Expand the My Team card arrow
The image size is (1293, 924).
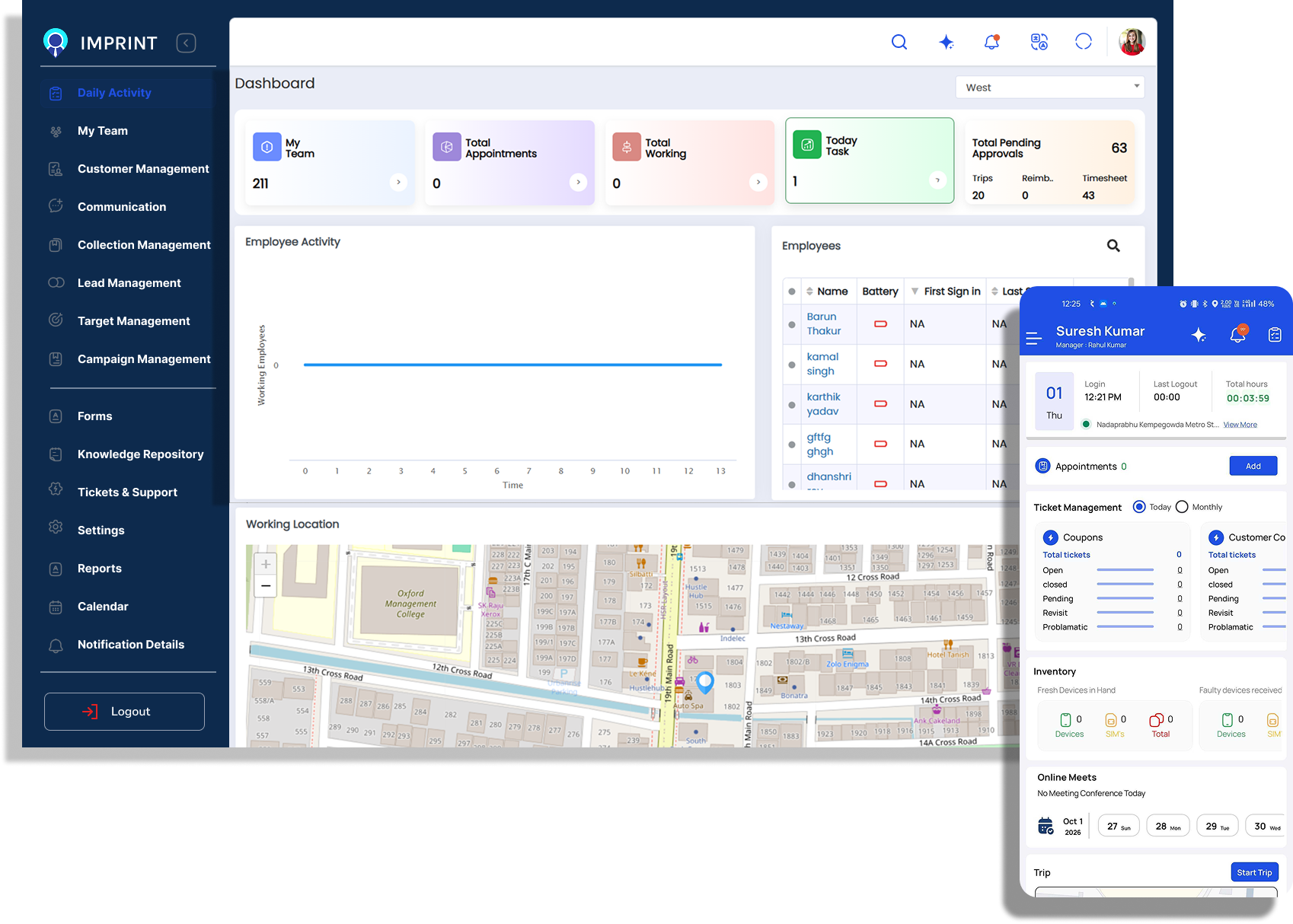pyautogui.click(x=398, y=182)
